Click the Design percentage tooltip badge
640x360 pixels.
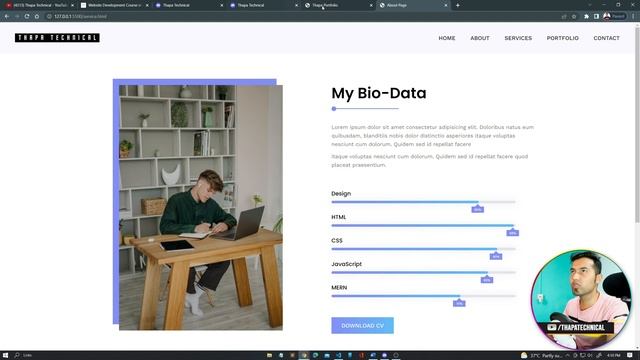(x=478, y=209)
